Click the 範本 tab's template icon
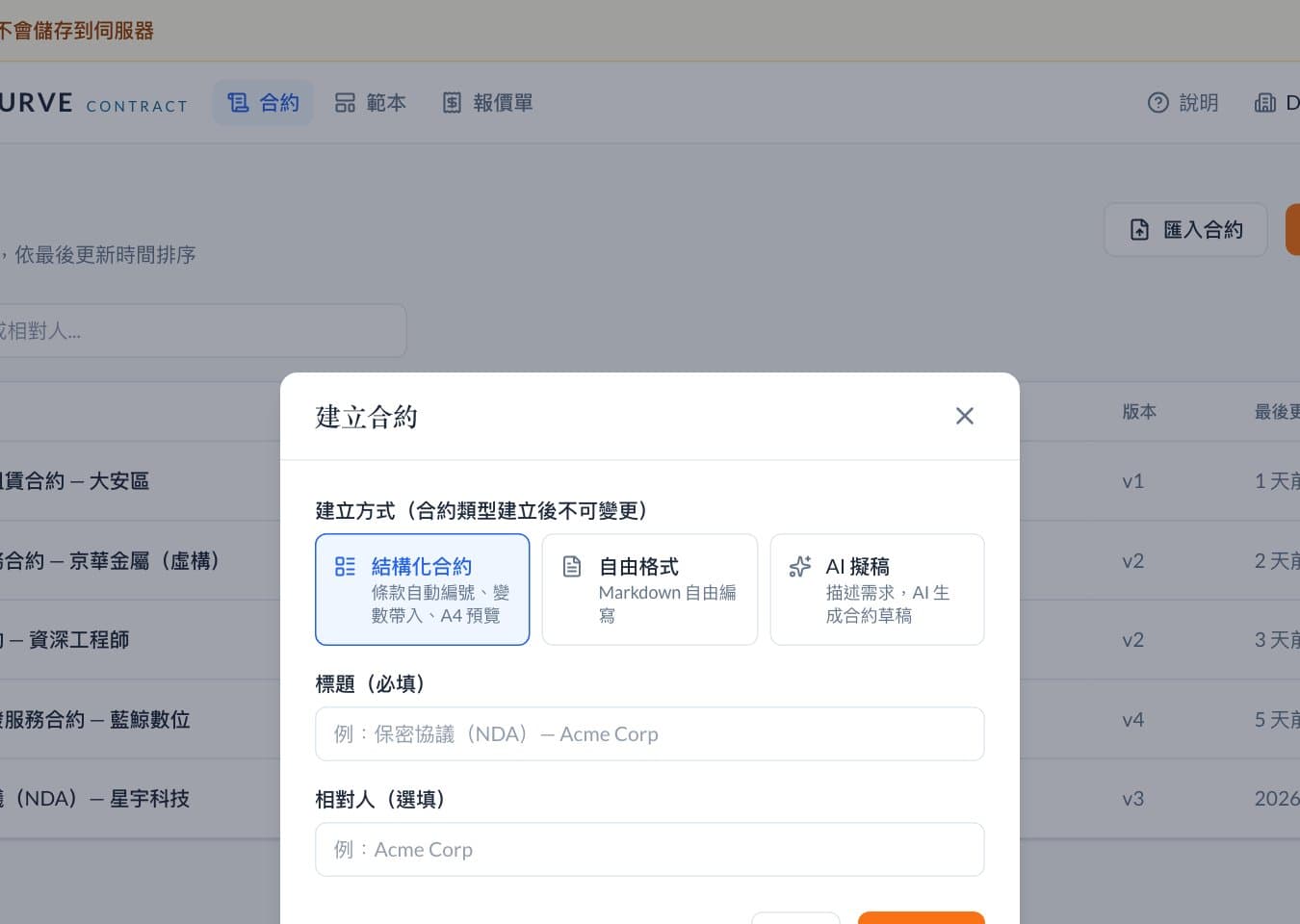The height and width of the screenshot is (924, 1300). click(x=345, y=102)
